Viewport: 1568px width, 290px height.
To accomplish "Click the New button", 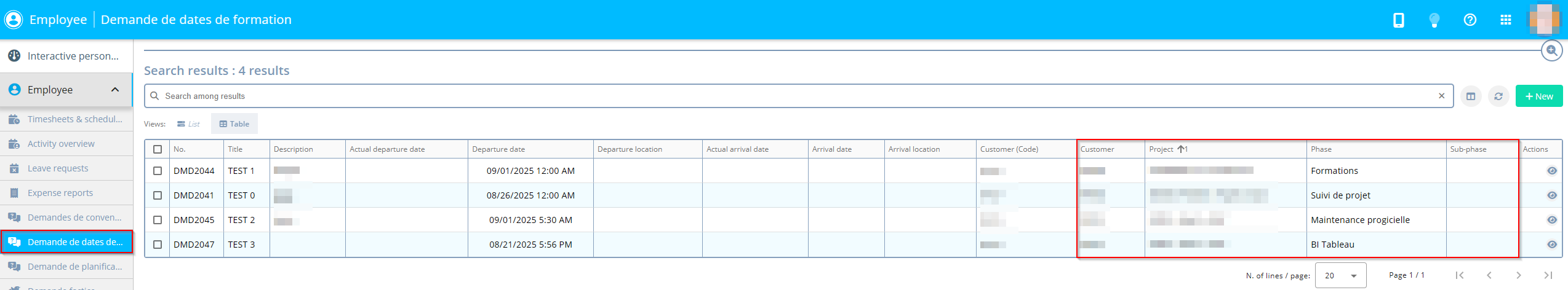I will (x=1538, y=96).
